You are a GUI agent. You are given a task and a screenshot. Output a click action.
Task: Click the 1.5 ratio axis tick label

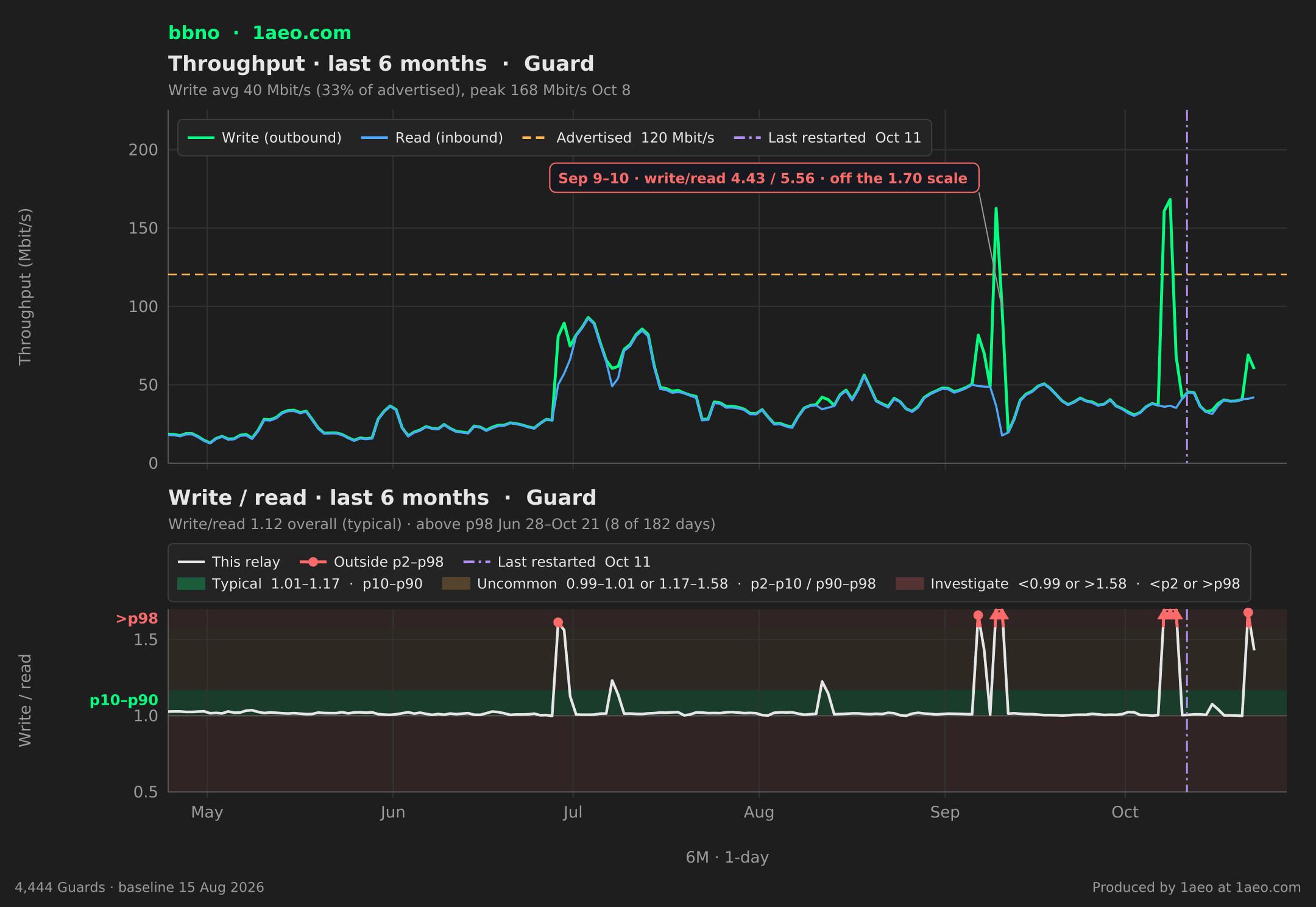click(146, 639)
